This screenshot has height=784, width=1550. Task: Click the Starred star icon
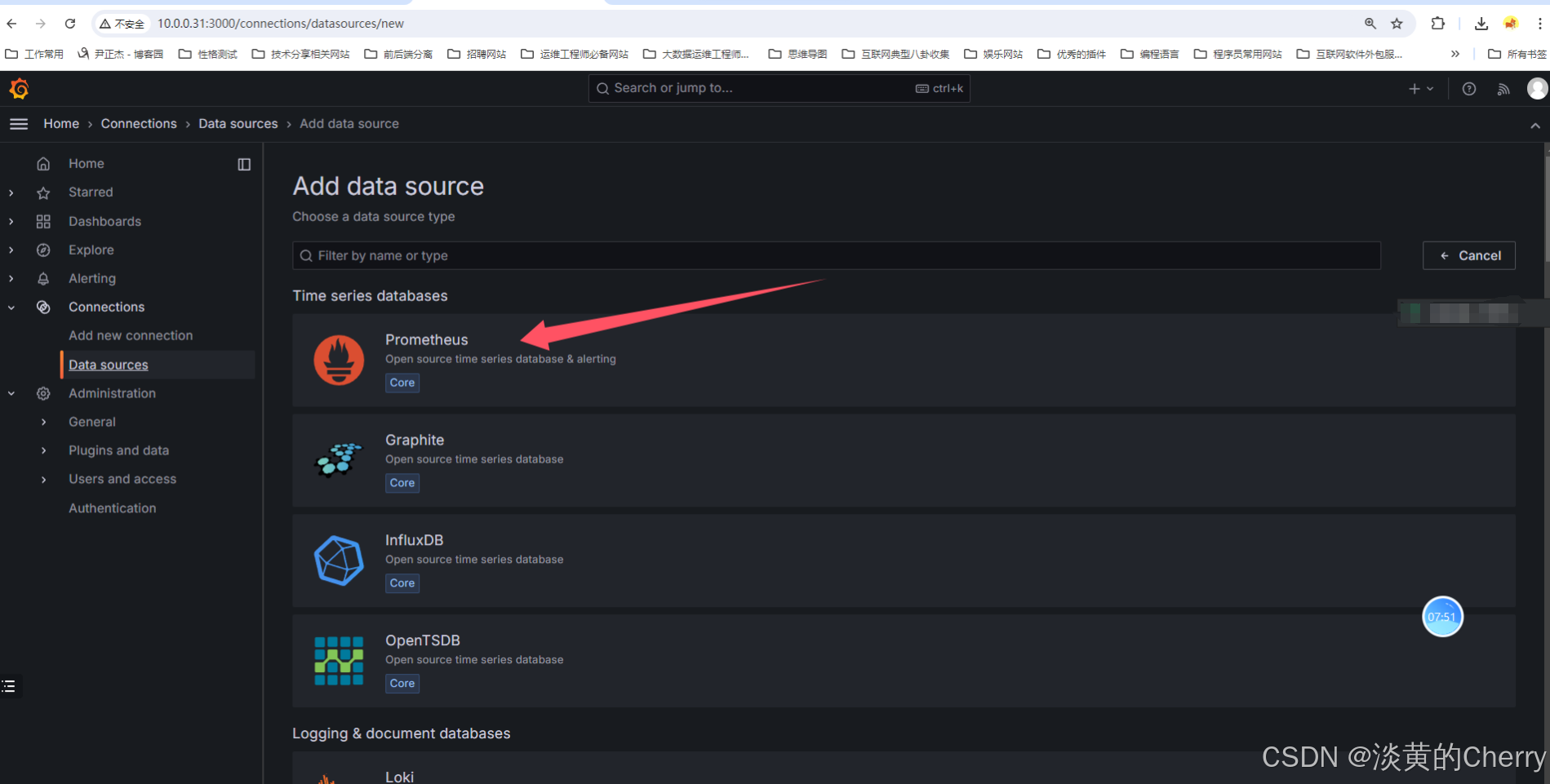pos(43,193)
